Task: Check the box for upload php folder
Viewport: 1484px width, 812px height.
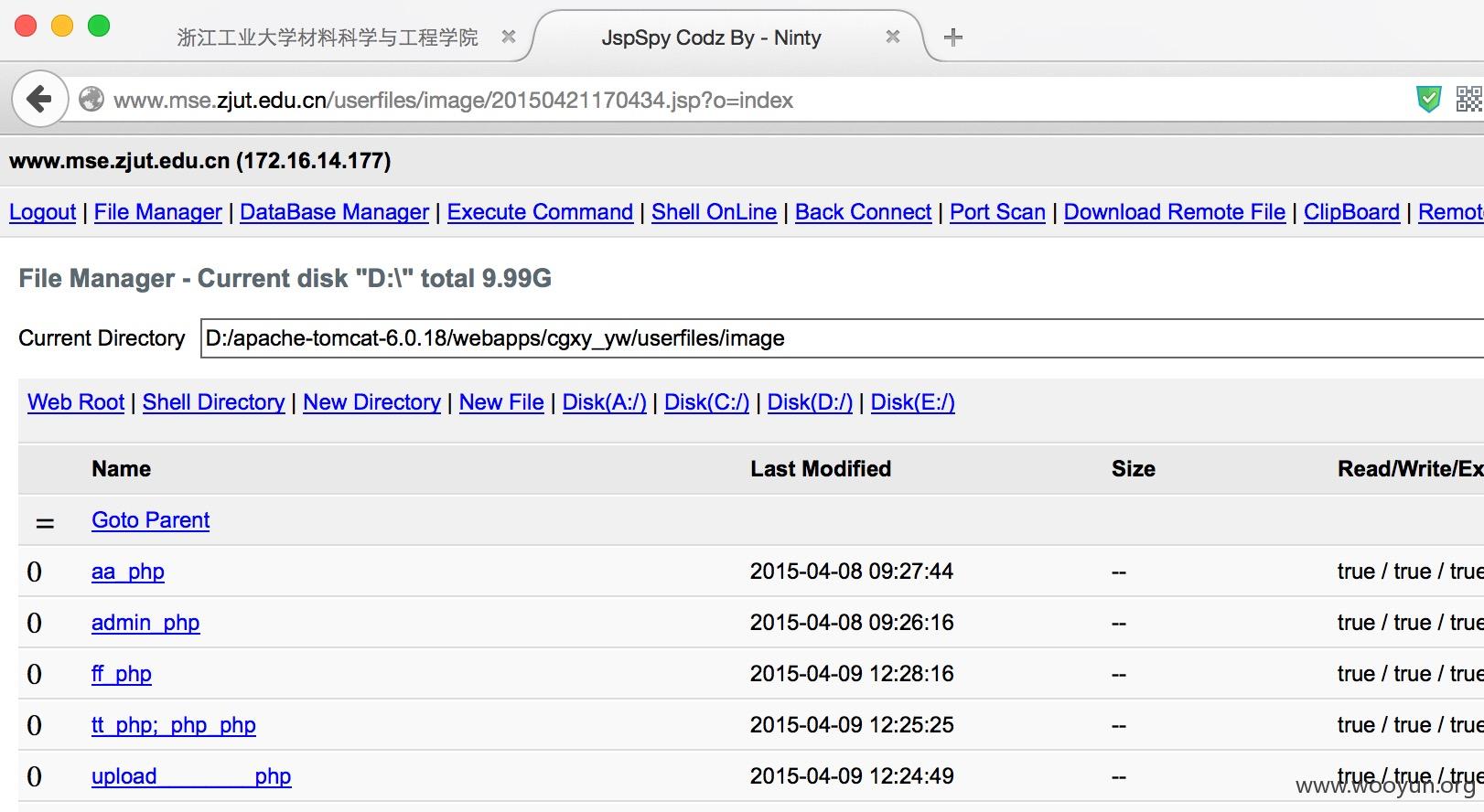Action: click(35, 776)
